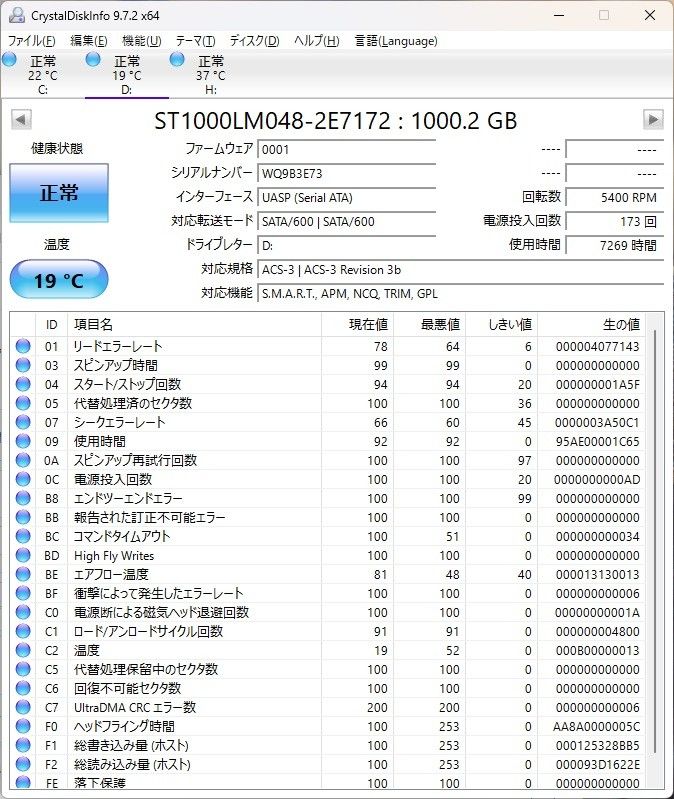The image size is (674, 799).
Task: Click the 最悪値 column header
Action: (429, 325)
